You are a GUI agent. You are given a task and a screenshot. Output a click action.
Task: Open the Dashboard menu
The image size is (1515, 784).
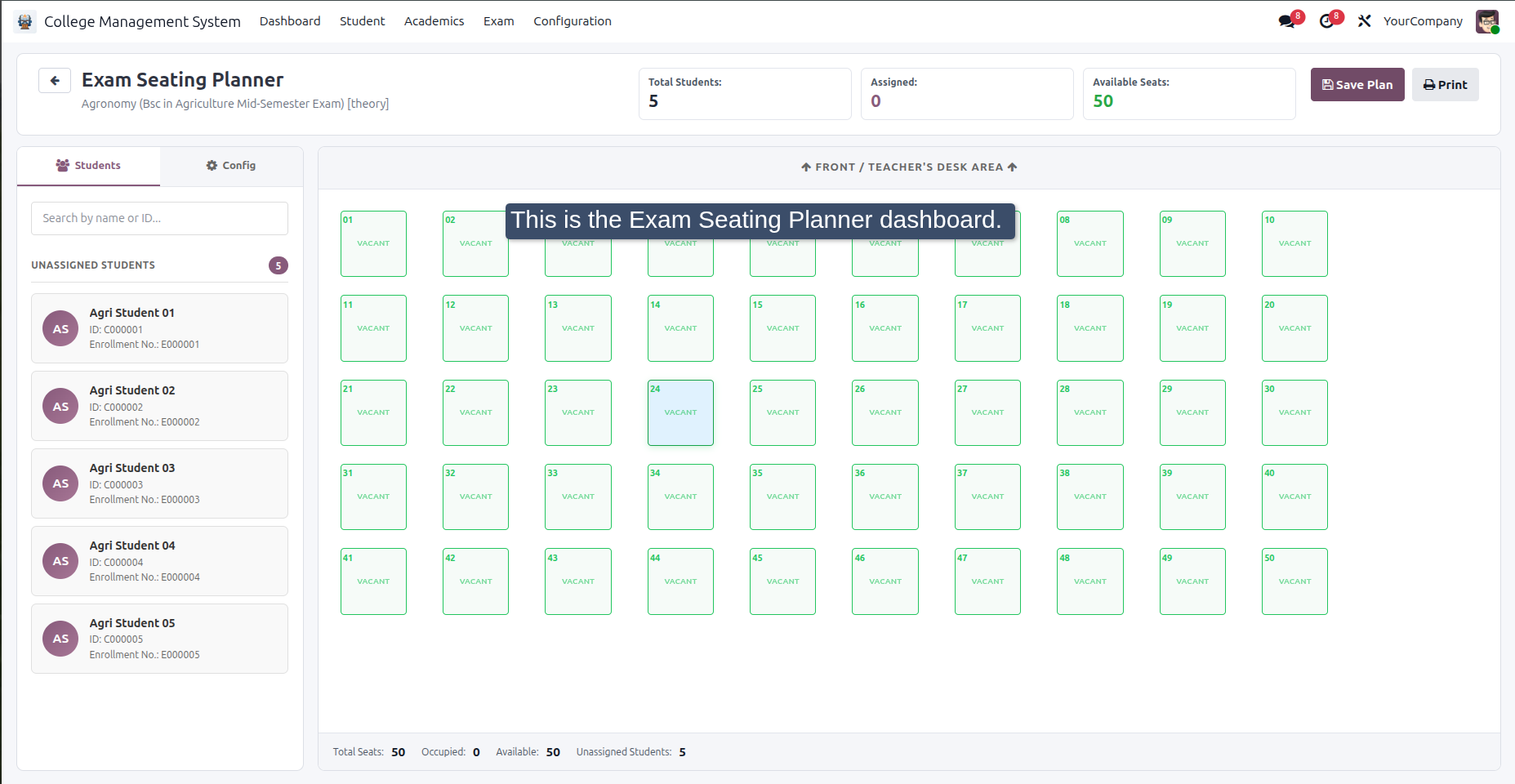tap(290, 21)
